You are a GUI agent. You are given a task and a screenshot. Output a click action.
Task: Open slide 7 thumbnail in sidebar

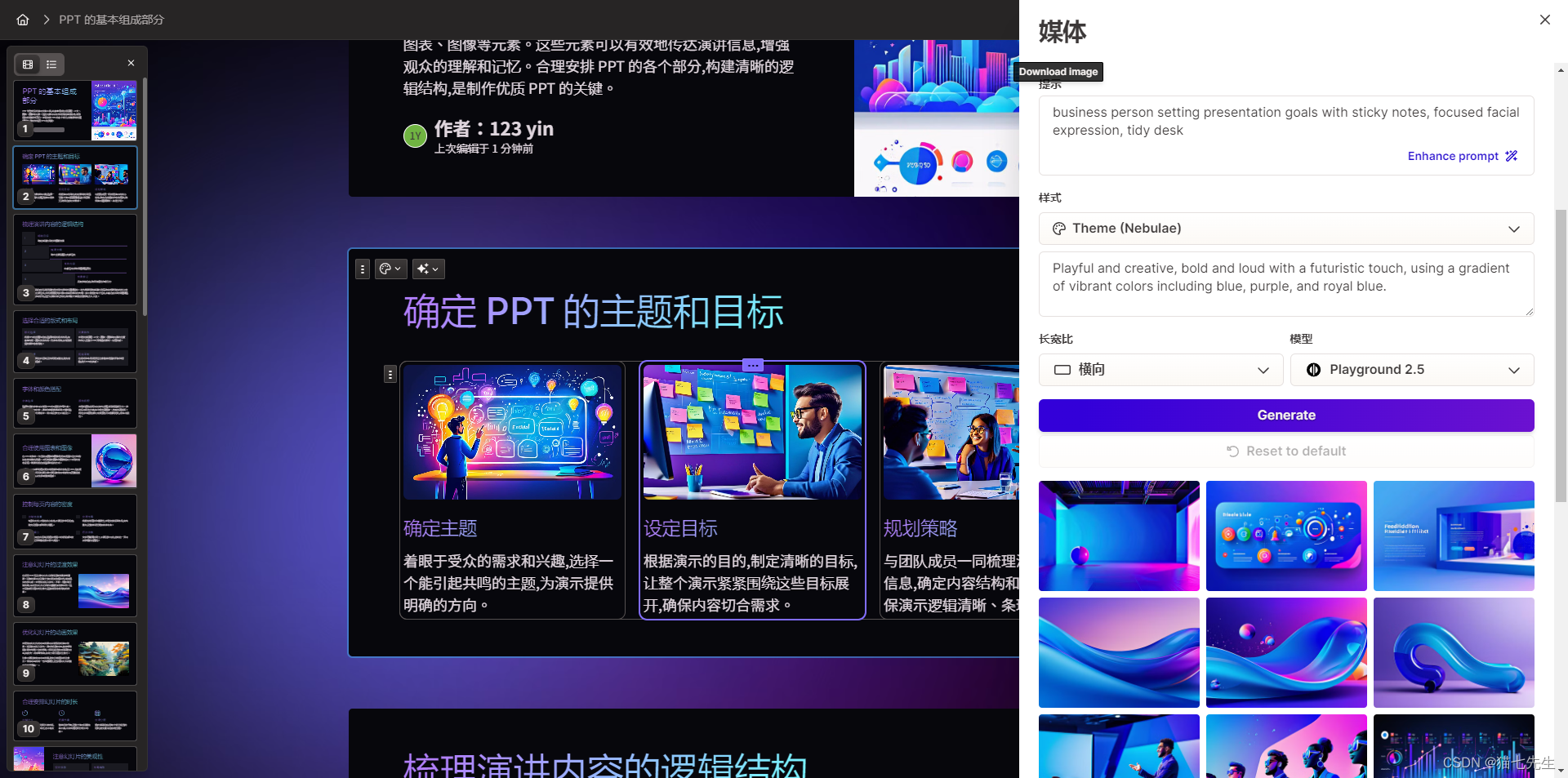75,521
